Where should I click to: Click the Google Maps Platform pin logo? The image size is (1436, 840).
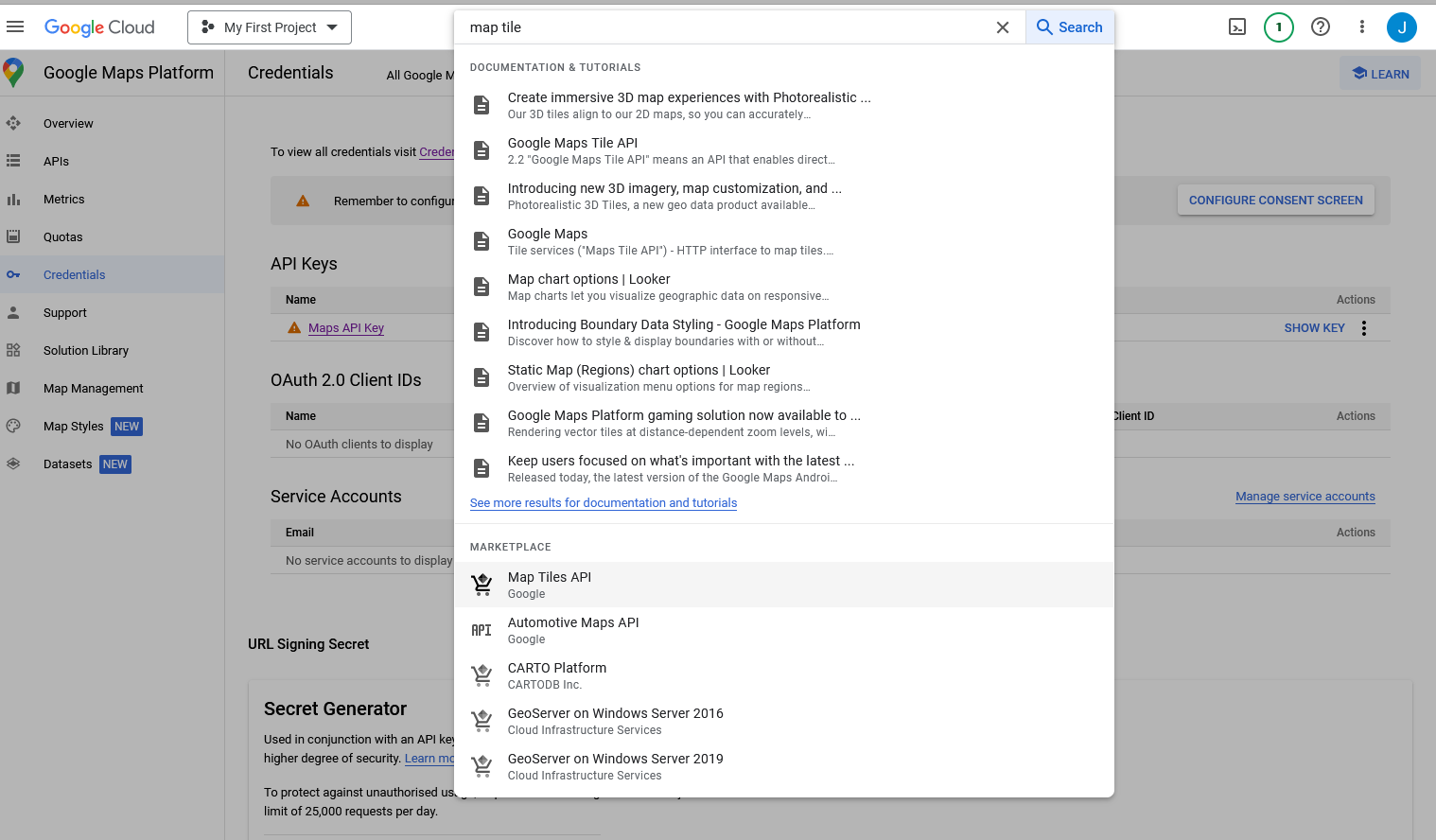(13, 73)
